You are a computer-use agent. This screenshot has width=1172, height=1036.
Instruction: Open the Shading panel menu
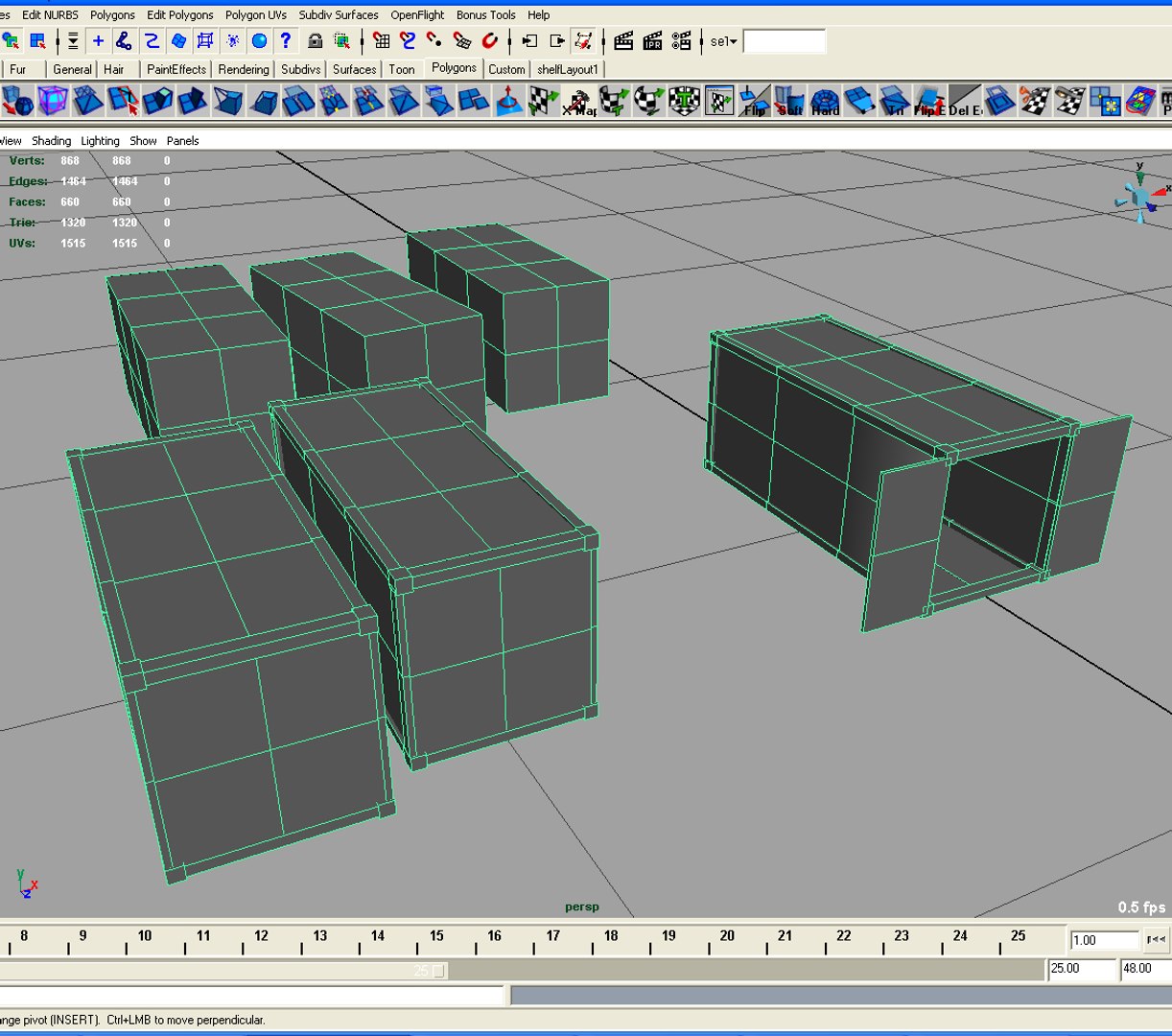pos(51,140)
